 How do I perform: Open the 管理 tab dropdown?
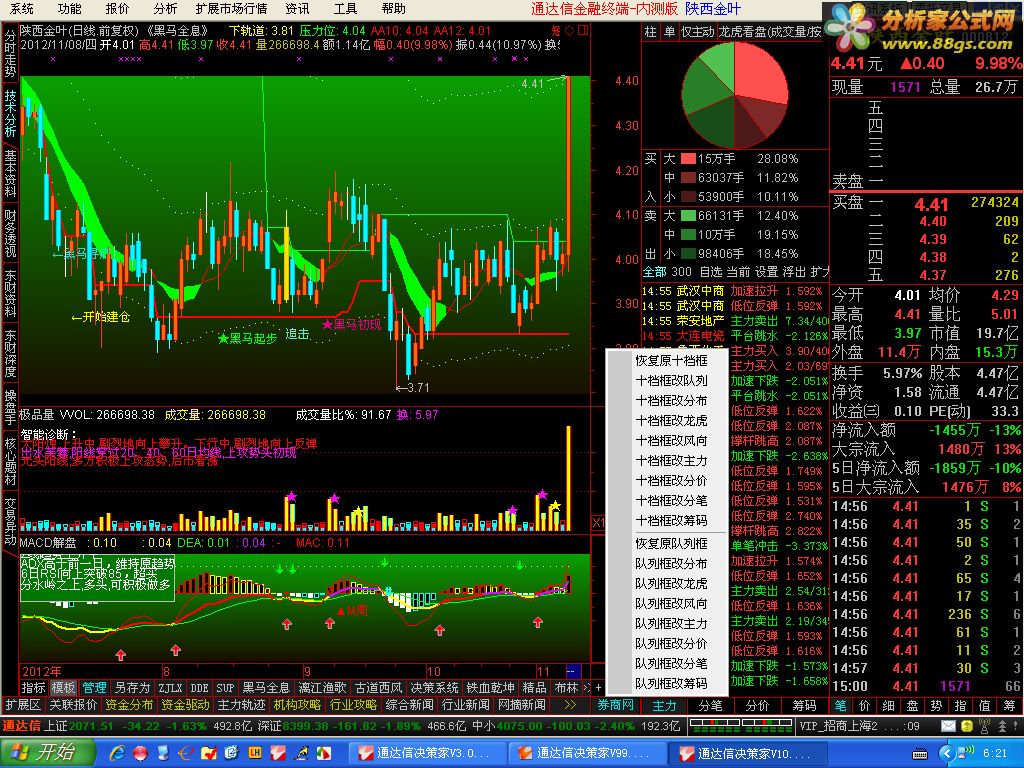94,688
